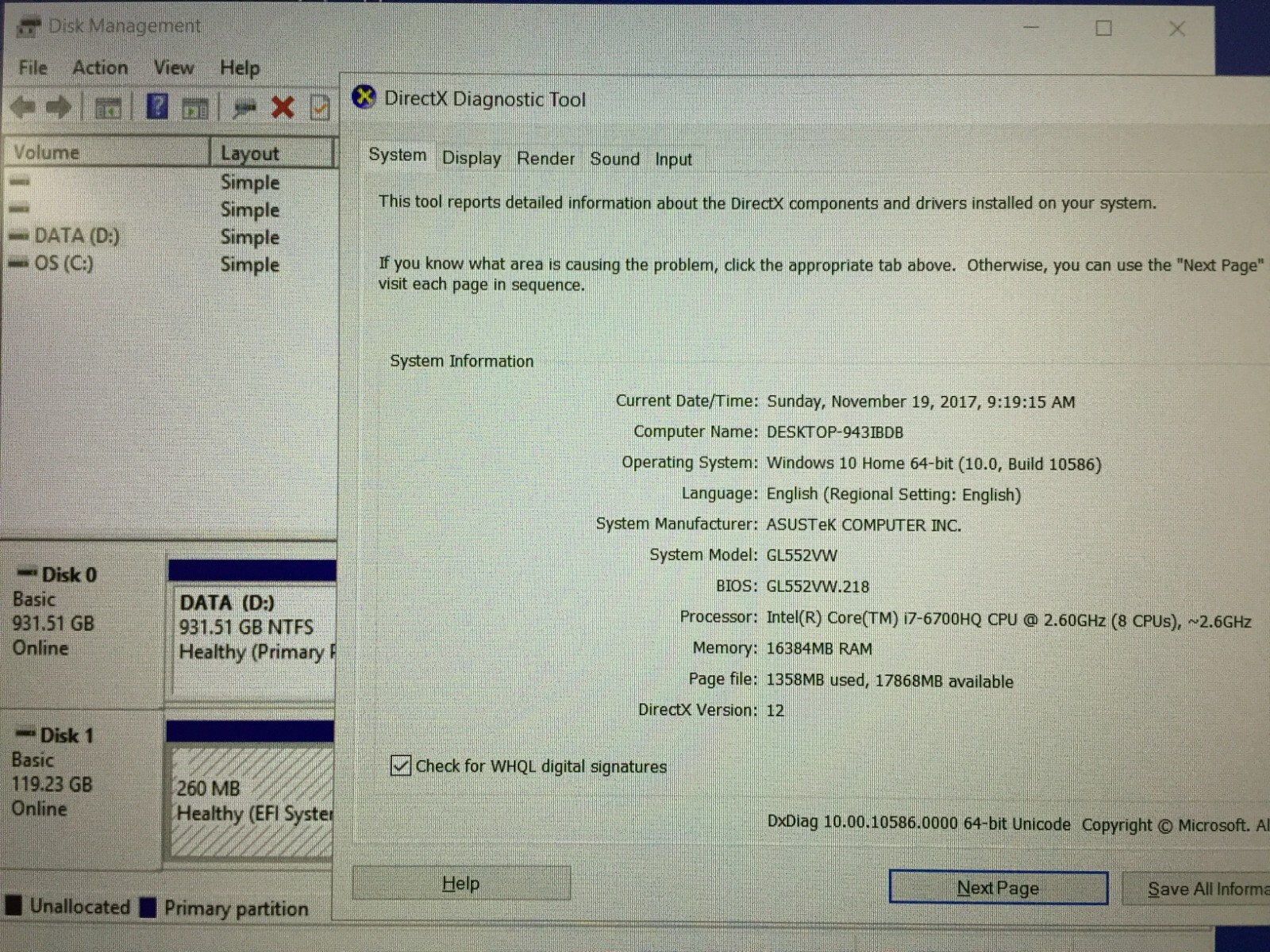Toggle Check for WHQL digital signatures
Viewport: 1270px width, 952px height.
coord(401,766)
